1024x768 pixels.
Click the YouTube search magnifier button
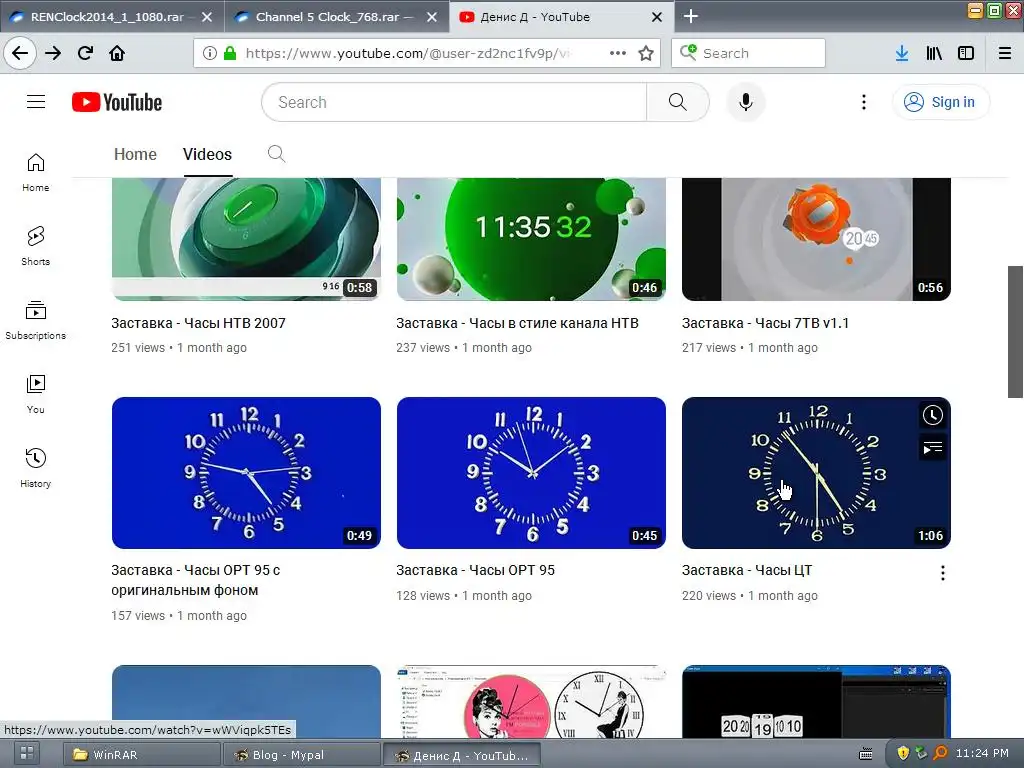(677, 102)
